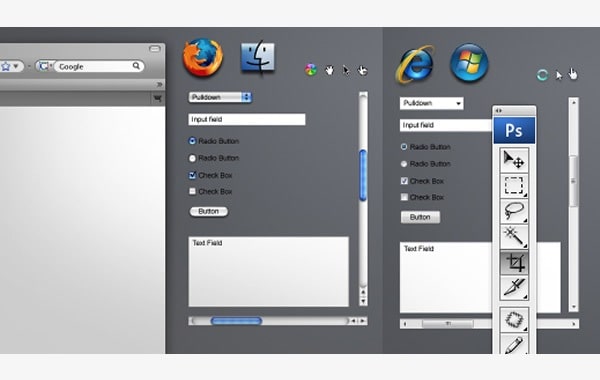The height and width of the screenshot is (380, 600).
Task: Click the bookmark star icon in browser toolbar
Action: (x=6, y=67)
